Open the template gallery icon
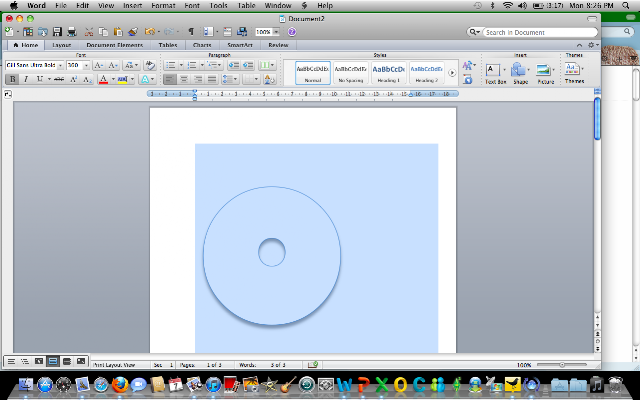 pyautogui.click(x=28, y=32)
